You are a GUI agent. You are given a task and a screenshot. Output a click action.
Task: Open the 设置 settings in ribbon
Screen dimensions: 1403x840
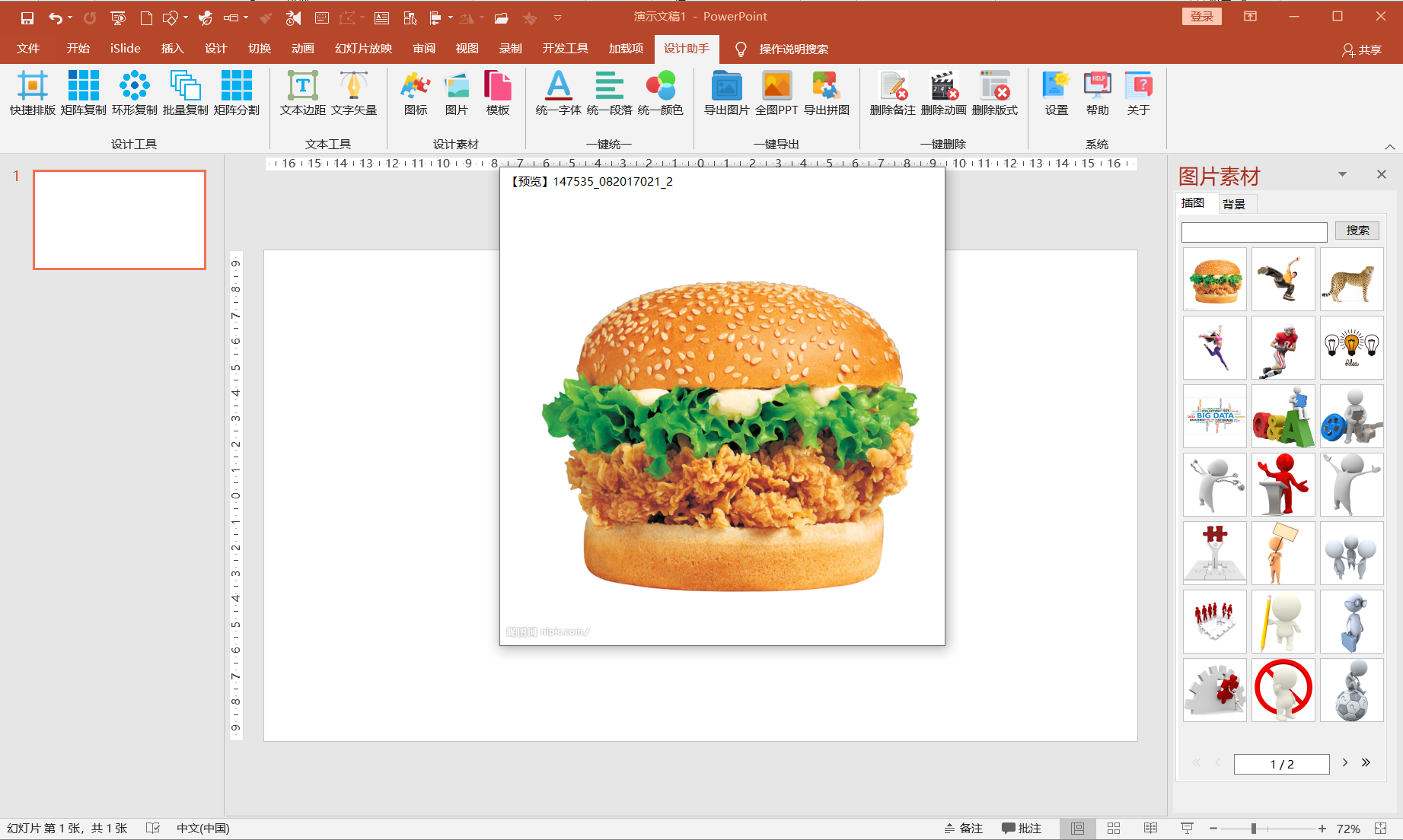1057,93
